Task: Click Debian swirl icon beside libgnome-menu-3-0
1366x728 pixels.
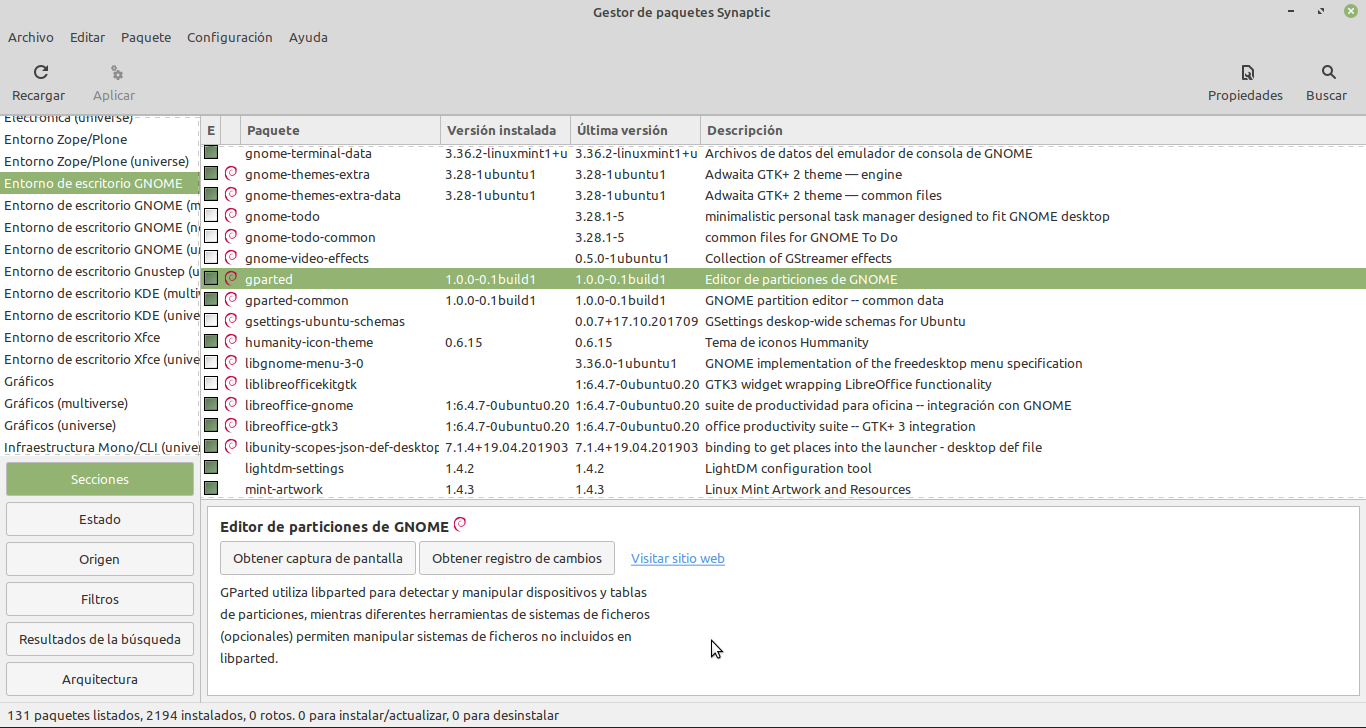Action: [x=231, y=363]
